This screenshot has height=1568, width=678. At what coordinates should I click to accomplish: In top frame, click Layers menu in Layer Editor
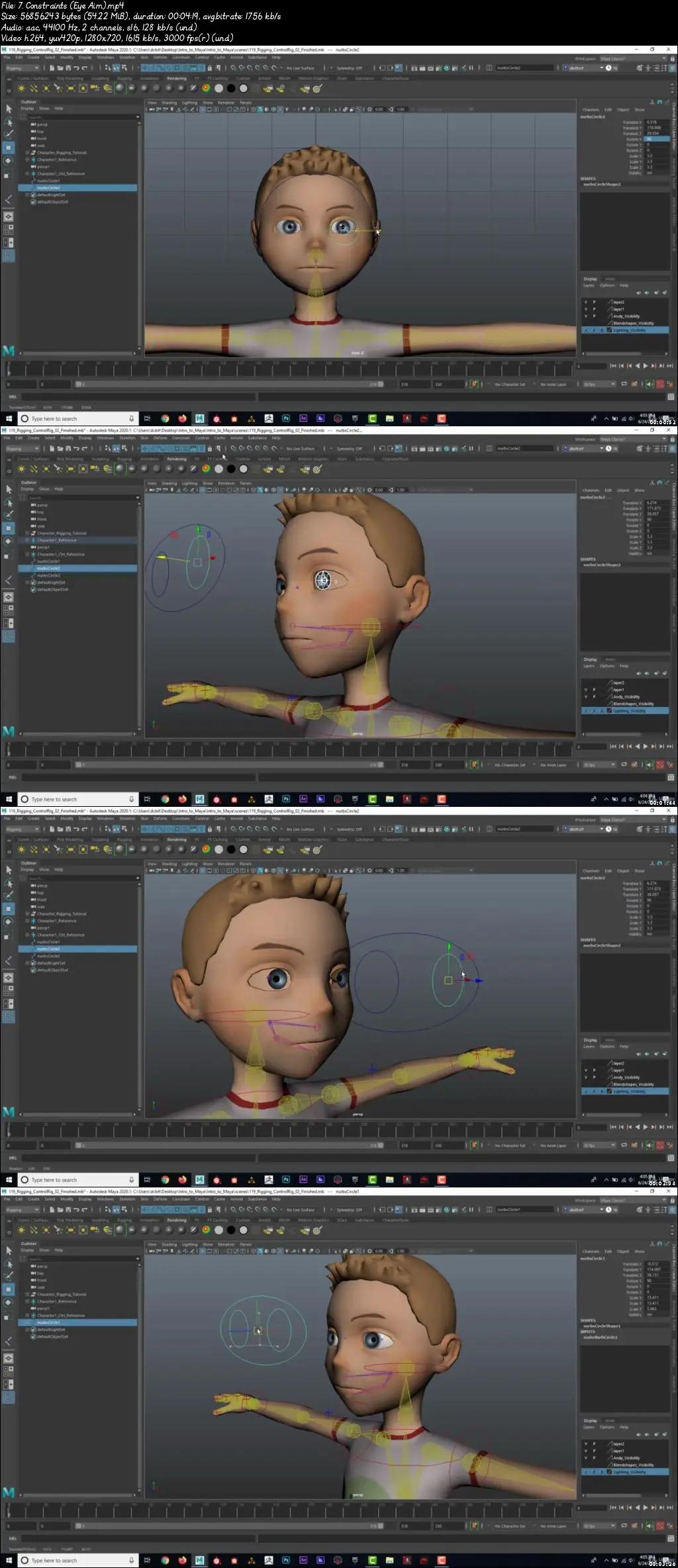(589, 285)
